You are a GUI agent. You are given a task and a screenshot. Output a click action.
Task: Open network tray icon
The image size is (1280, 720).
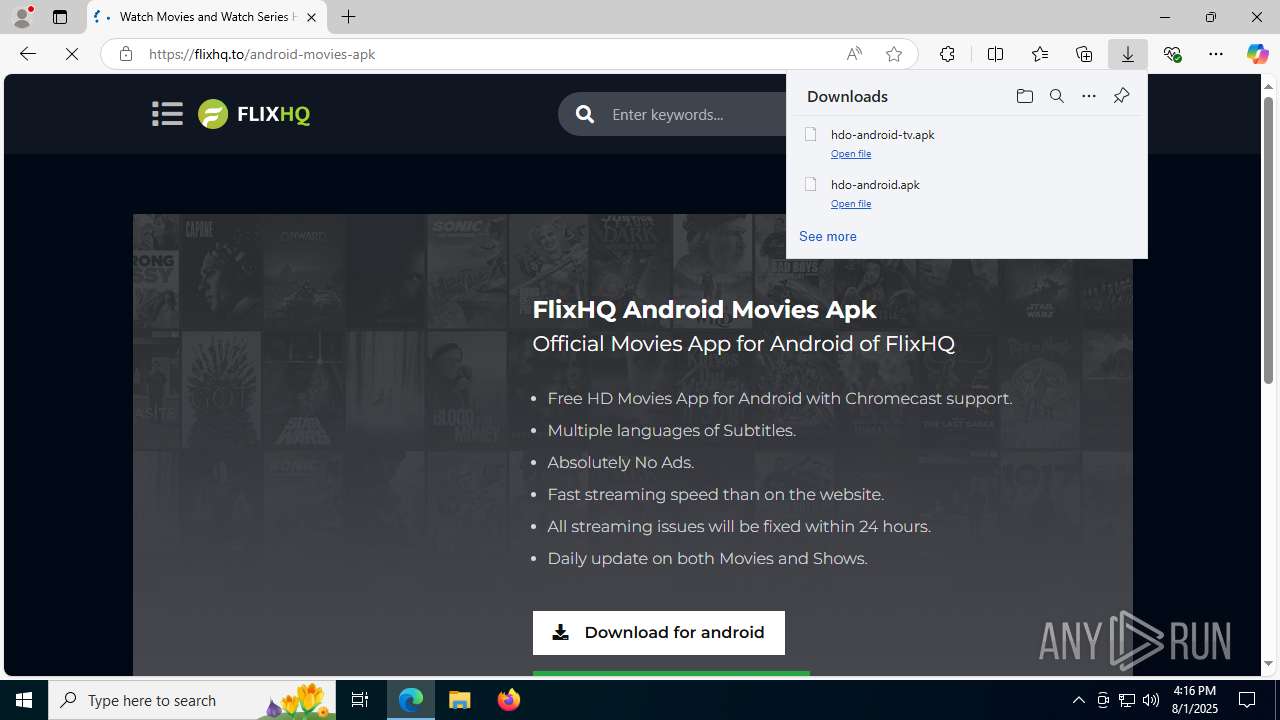[1127, 700]
